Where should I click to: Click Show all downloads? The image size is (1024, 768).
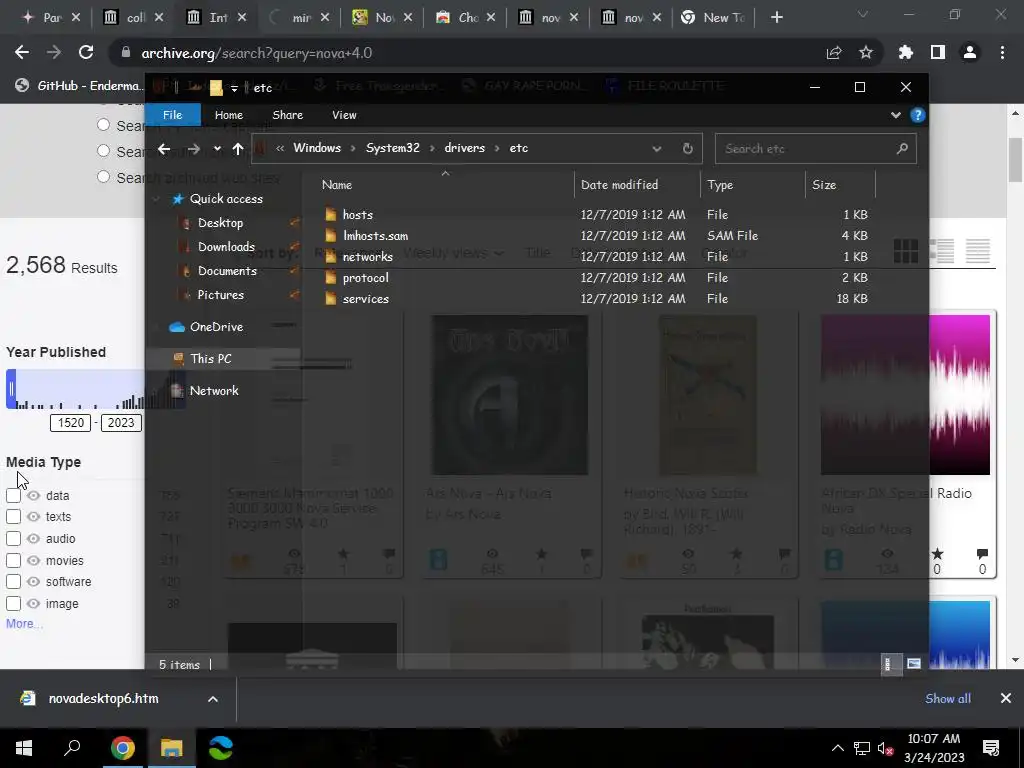[948, 699]
